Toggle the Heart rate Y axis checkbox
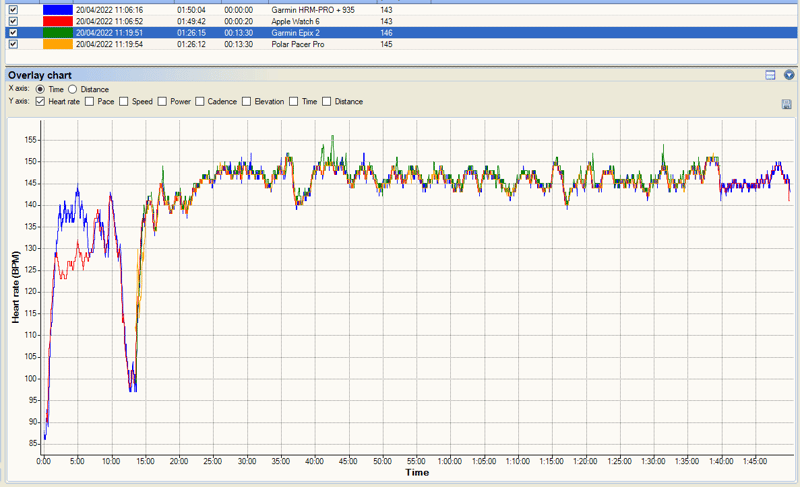Image resolution: width=800 pixels, height=487 pixels. click(x=40, y=101)
